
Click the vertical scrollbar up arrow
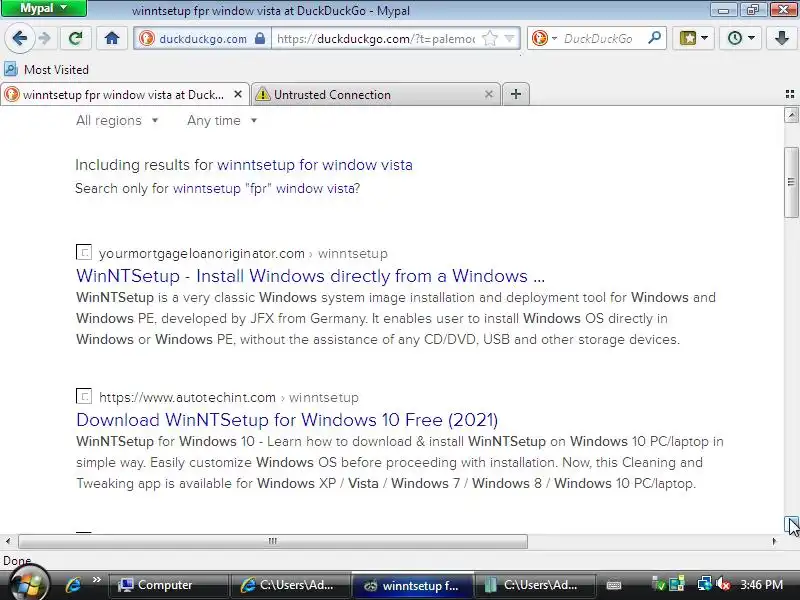(791, 115)
